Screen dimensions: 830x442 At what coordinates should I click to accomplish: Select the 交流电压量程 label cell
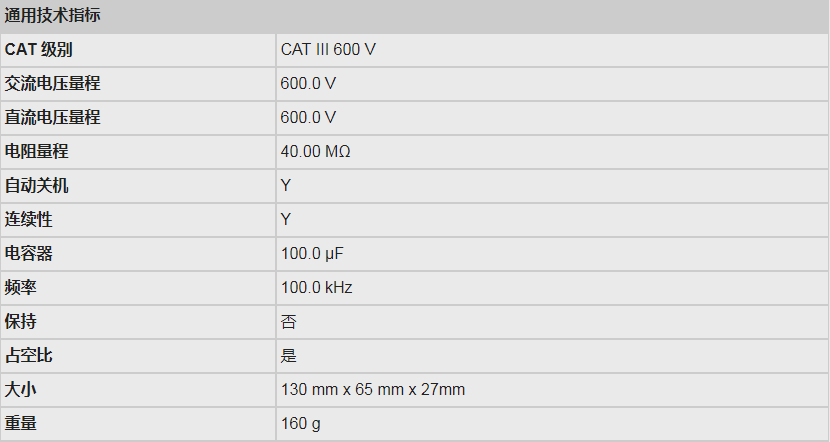point(53,84)
